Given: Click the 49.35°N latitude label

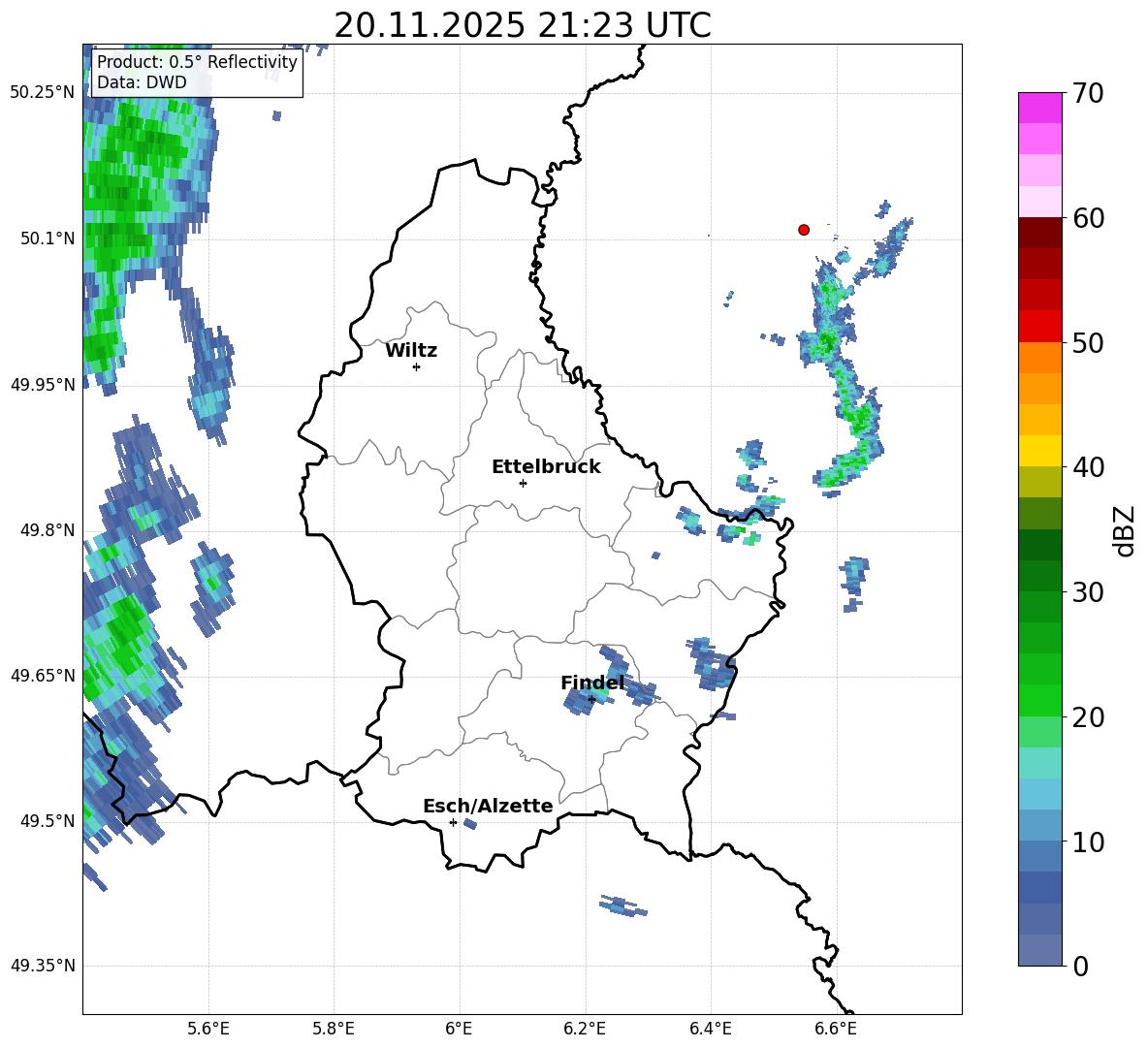Looking at the screenshot, I should pos(43,966).
